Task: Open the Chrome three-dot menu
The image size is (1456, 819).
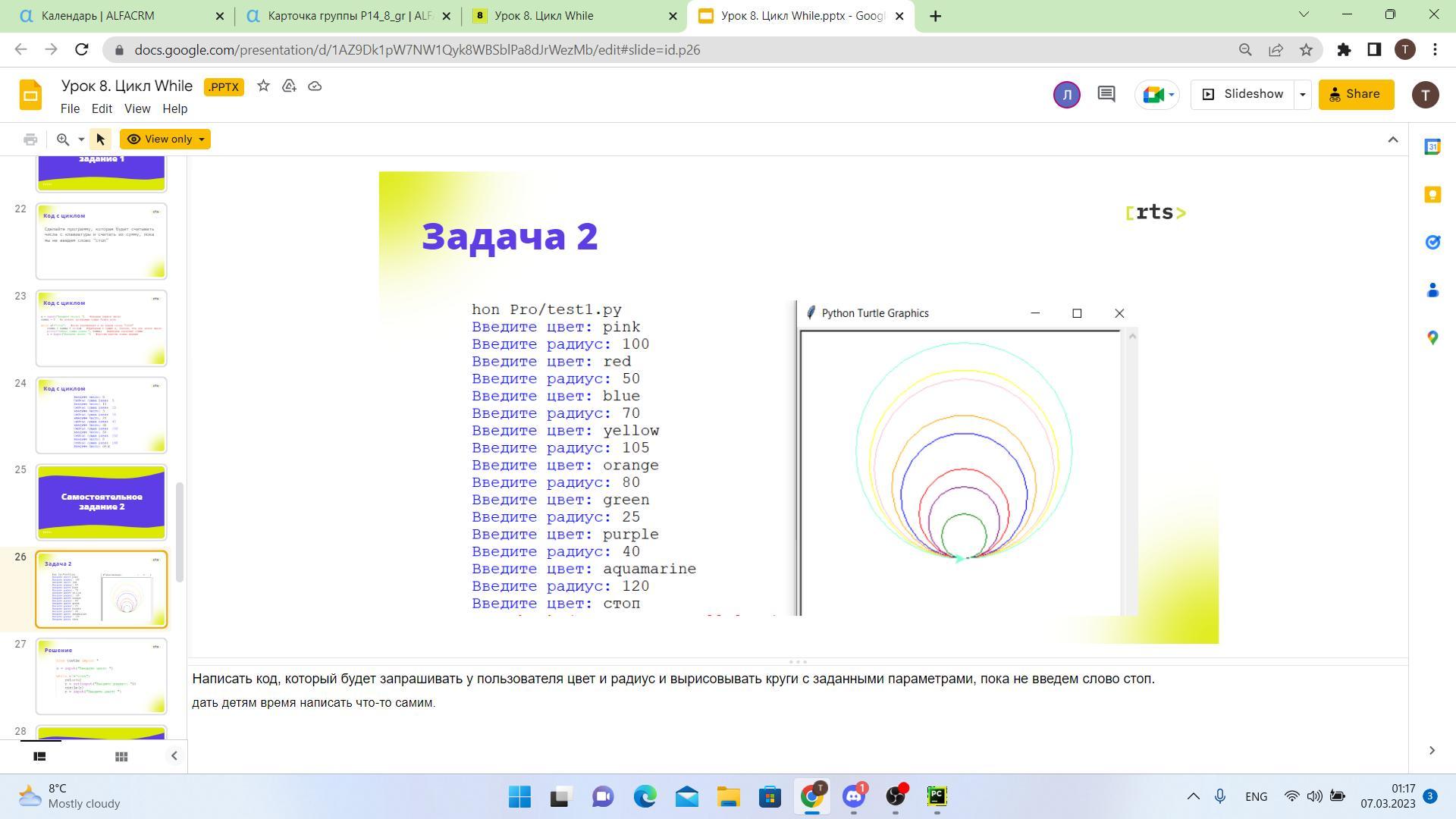Action: coord(1435,50)
